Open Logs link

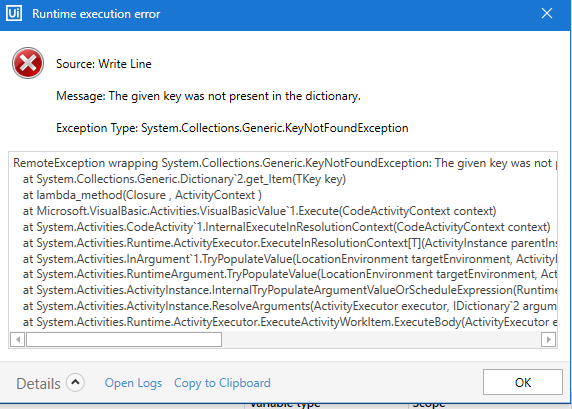click(134, 383)
